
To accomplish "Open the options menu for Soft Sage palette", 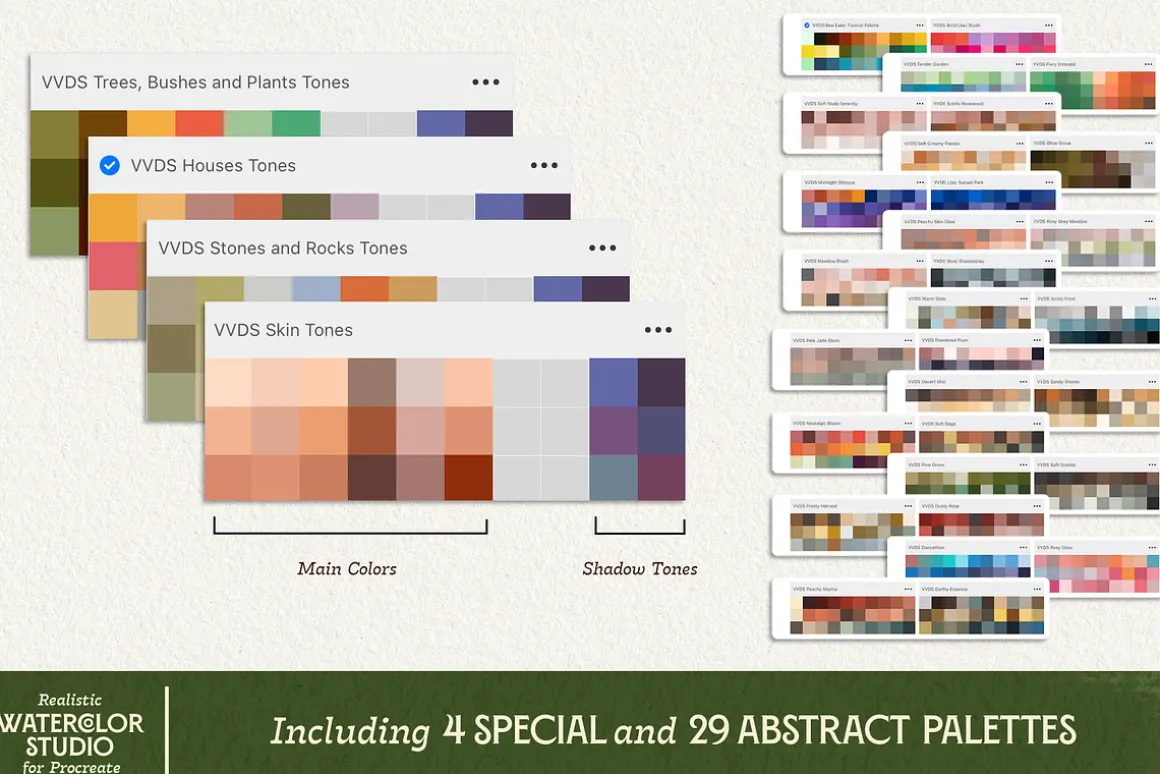I will [x=1037, y=423].
